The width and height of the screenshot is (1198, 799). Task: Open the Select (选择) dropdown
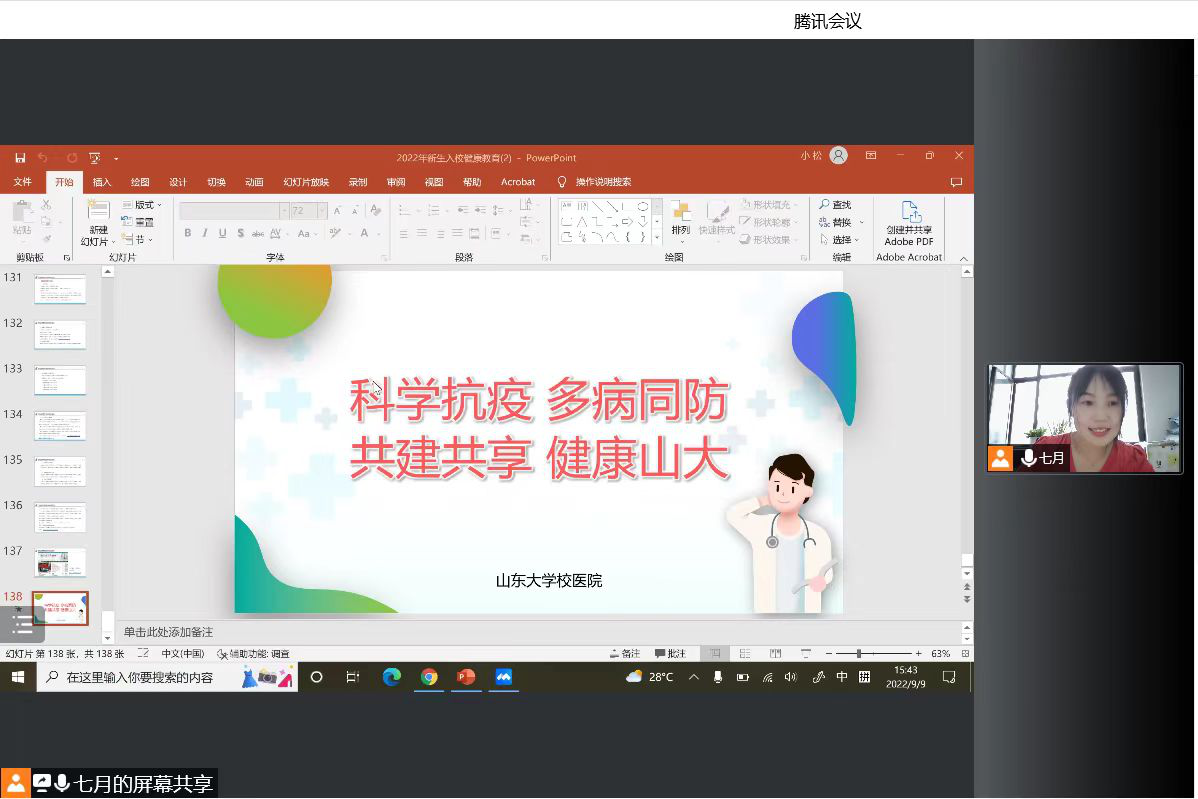click(841, 240)
